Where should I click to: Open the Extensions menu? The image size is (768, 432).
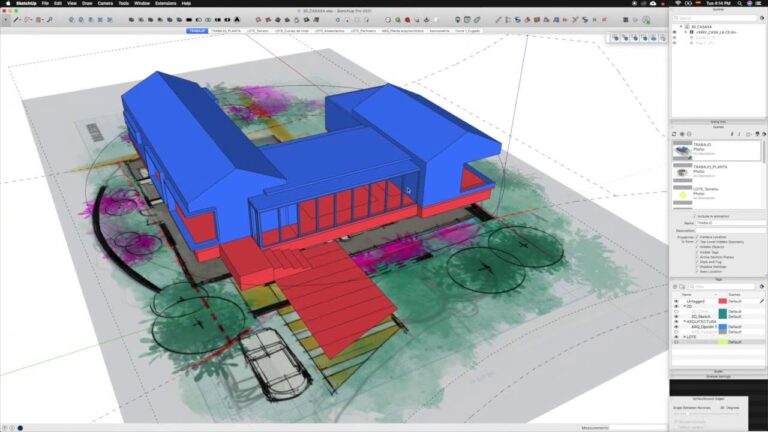[x=166, y=3]
